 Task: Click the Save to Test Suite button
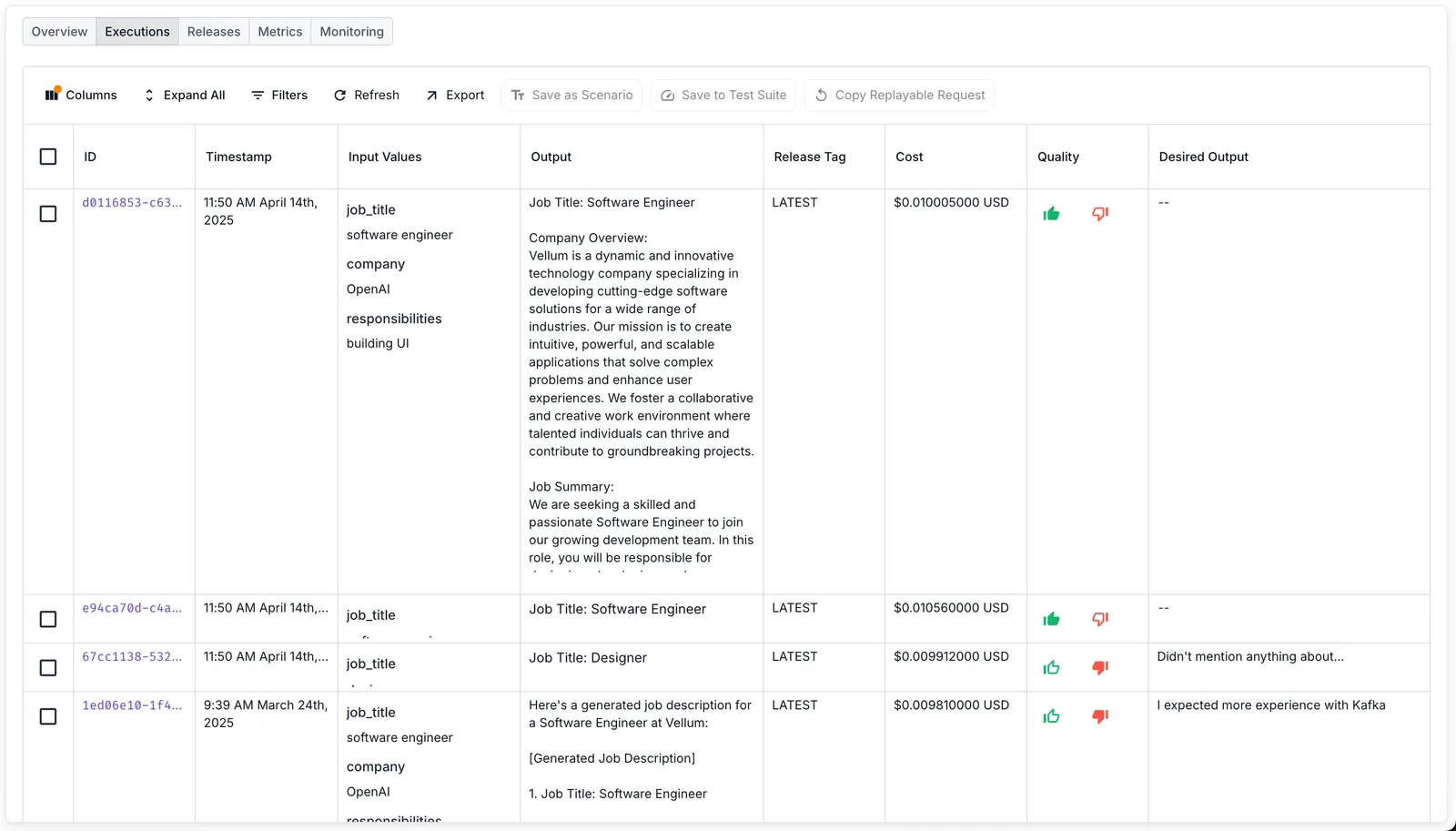pos(723,95)
